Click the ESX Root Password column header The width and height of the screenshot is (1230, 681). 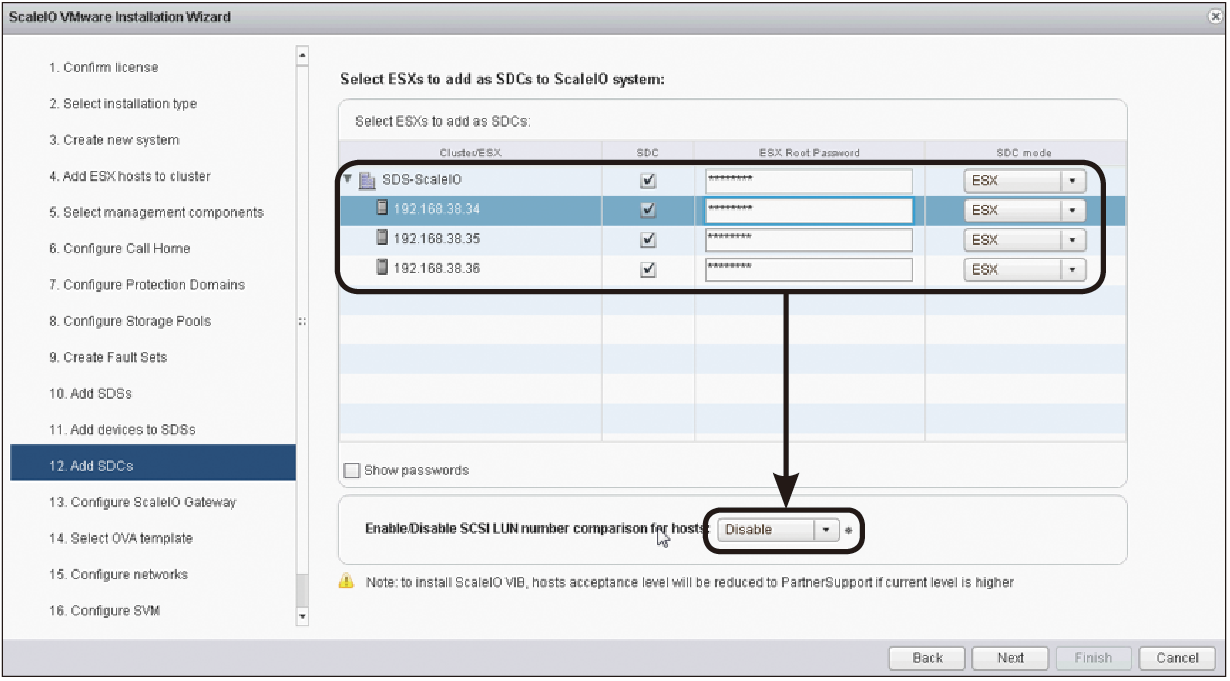tap(809, 153)
